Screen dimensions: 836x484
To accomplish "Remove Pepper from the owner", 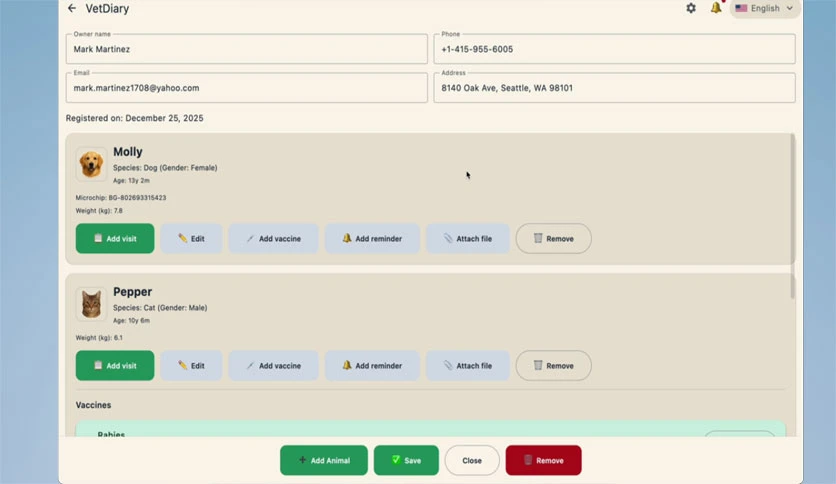I will (x=553, y=366).
